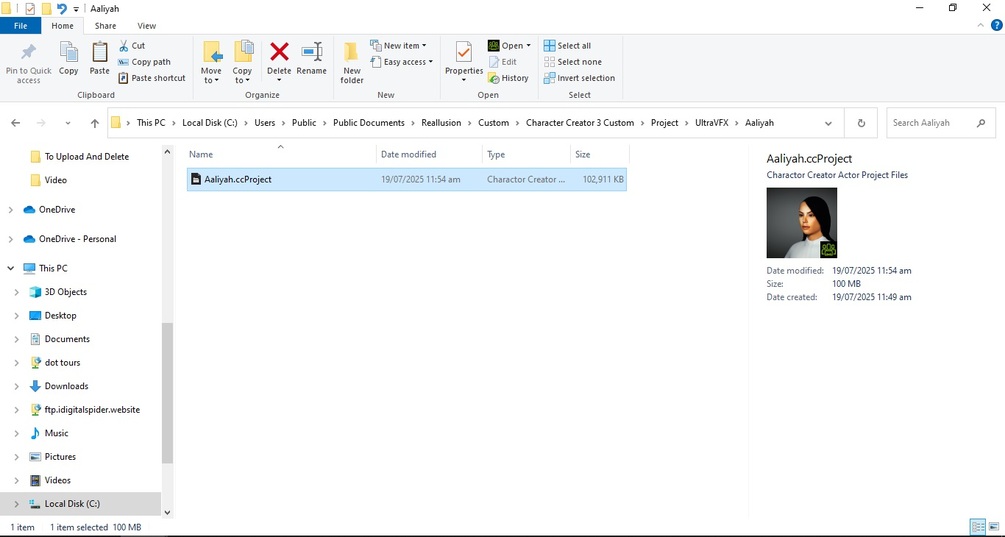Open the Easy access dropdown
Image resolution: width=1005 pixels, height=537 pixels.
tap(402, 62)
